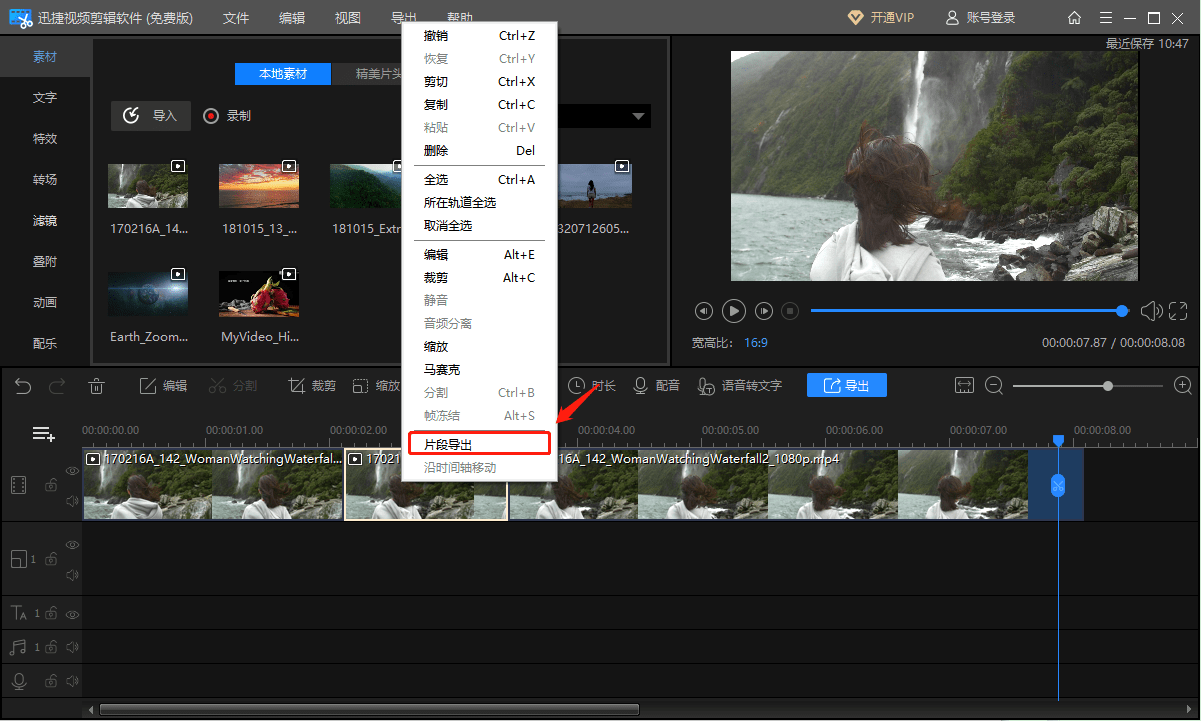Mute the video track speaker icon
The image size is (1201, 721).
72,501
